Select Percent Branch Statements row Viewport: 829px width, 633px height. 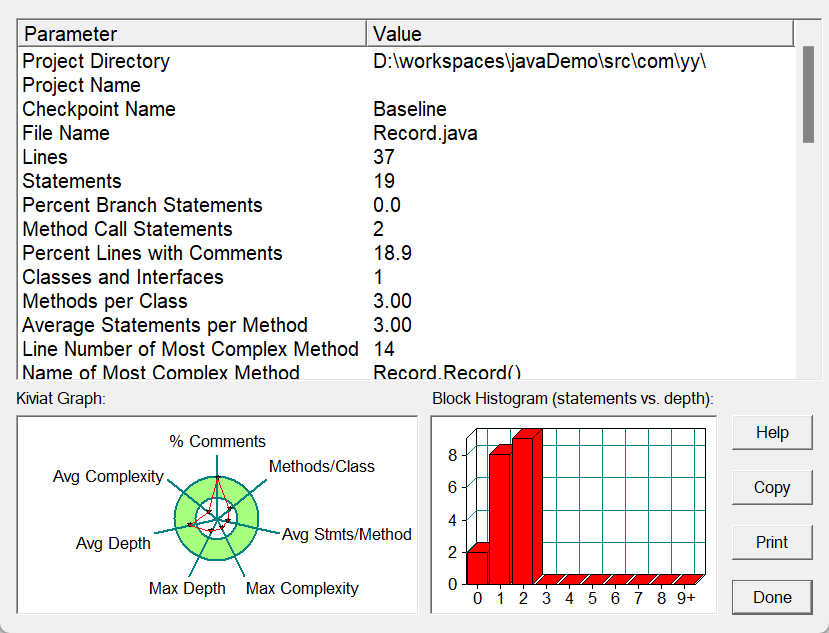407,205
